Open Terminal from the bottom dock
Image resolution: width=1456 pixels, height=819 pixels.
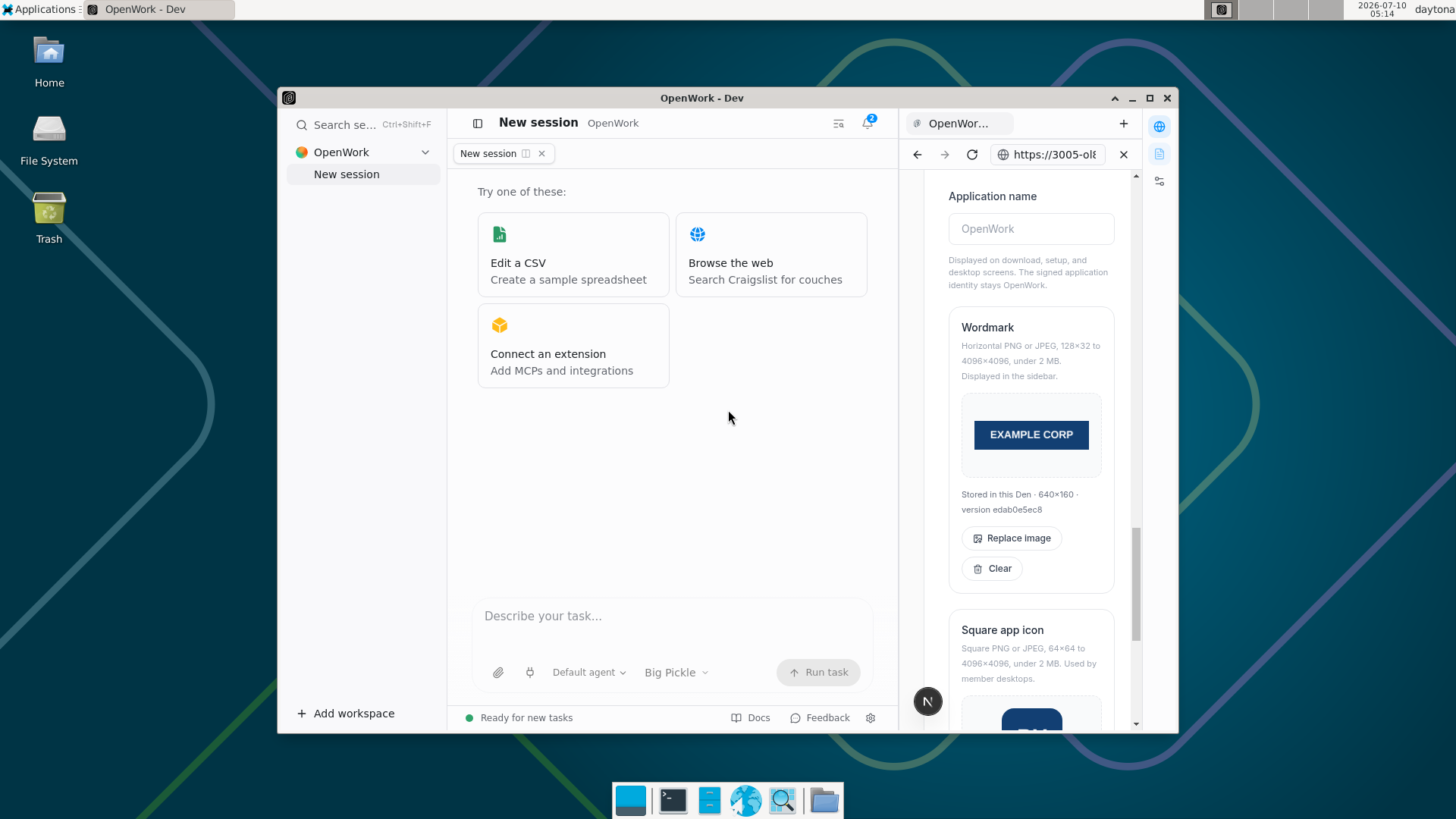tap(673, 801)
